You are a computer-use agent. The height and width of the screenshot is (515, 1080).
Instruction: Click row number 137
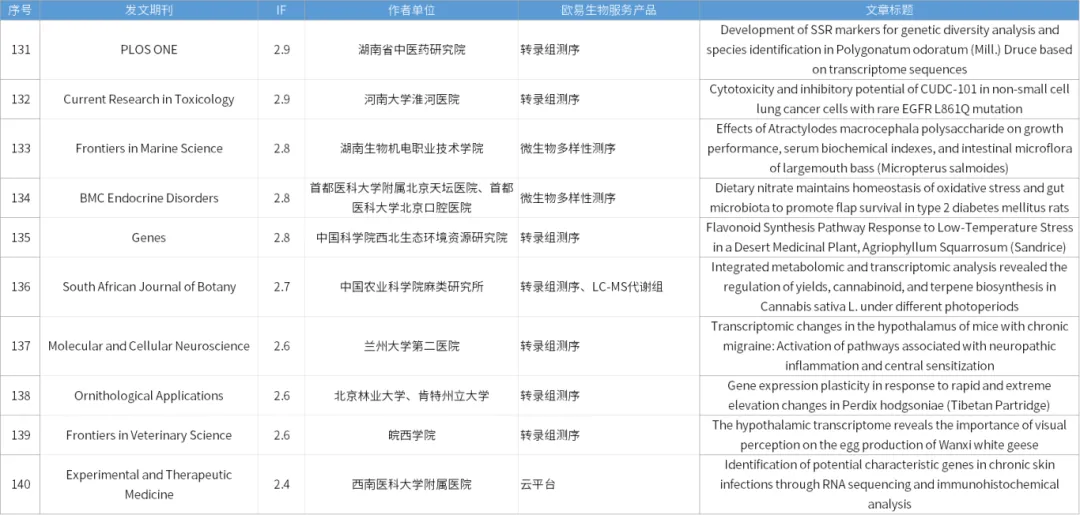[20, 346]
